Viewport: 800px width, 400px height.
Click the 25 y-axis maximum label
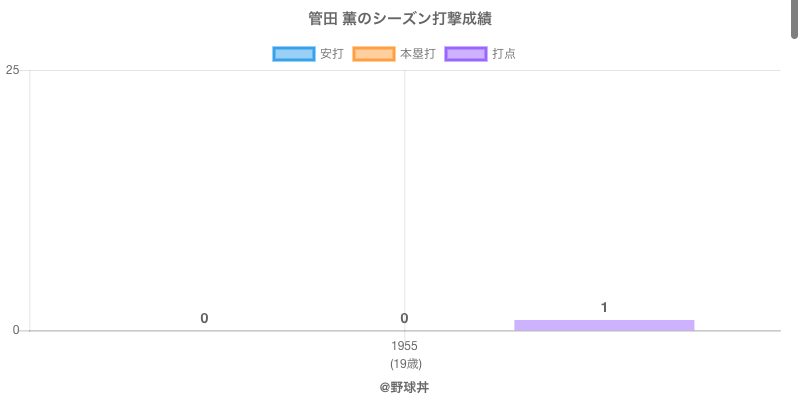(x=12, y=70)
